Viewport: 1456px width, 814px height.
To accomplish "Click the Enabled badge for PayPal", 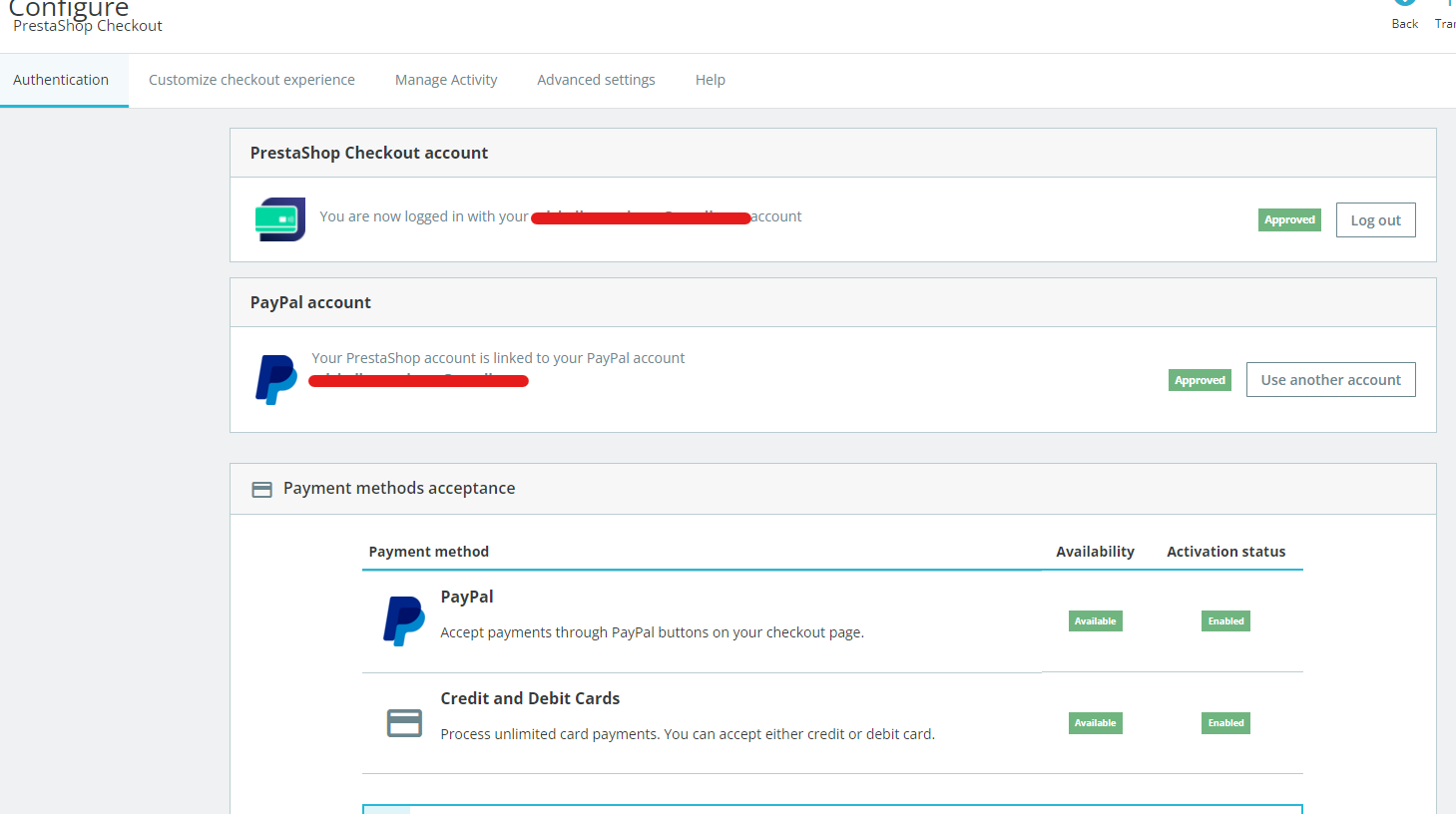I will (x=1225, y=621).
